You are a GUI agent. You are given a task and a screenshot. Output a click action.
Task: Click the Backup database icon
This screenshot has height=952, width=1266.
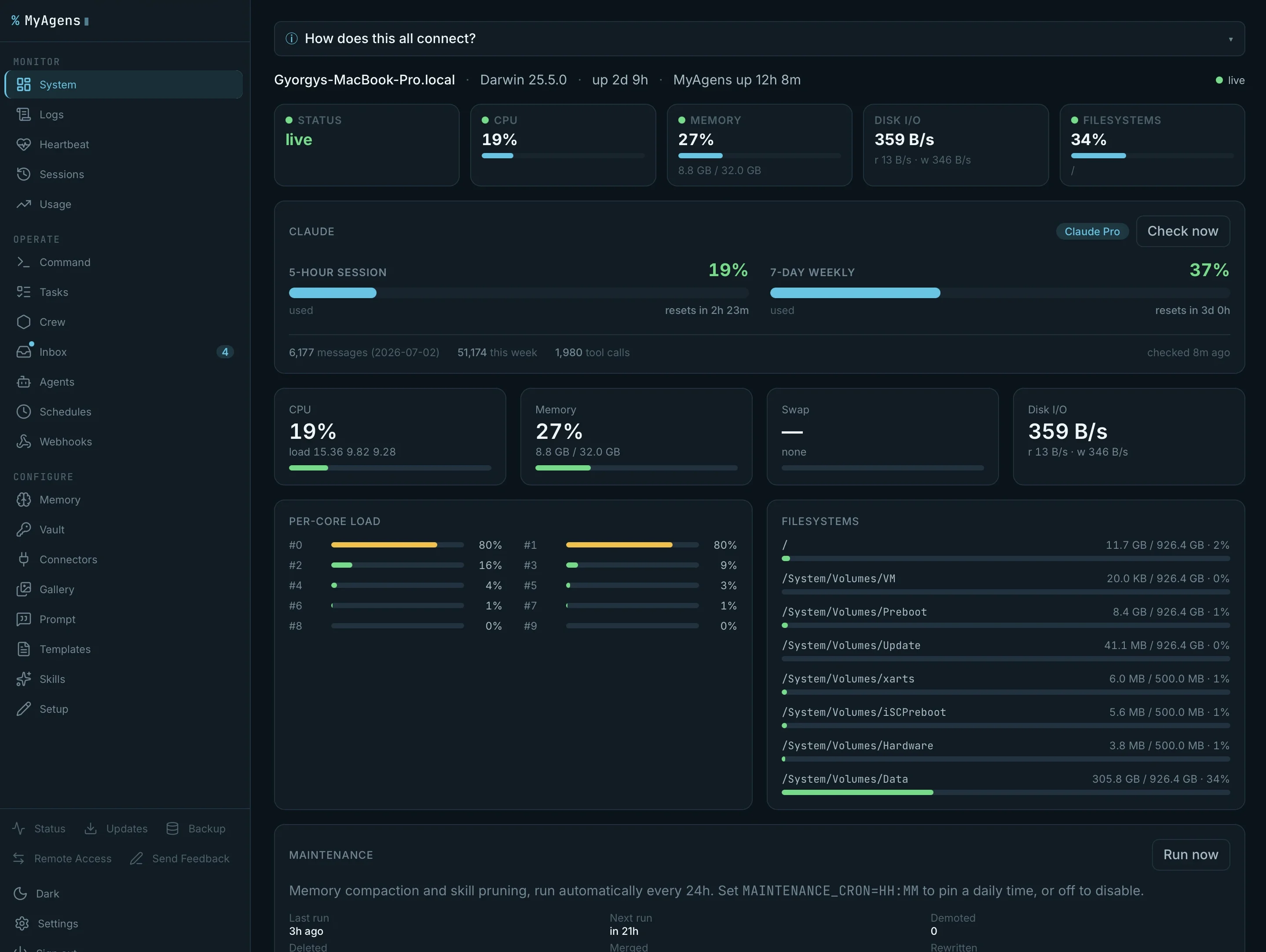pos(172,828)
